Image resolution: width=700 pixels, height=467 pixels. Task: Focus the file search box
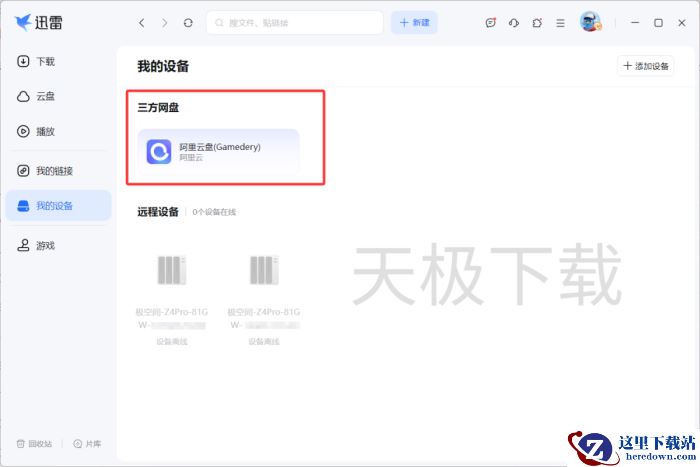click(295, 23)
